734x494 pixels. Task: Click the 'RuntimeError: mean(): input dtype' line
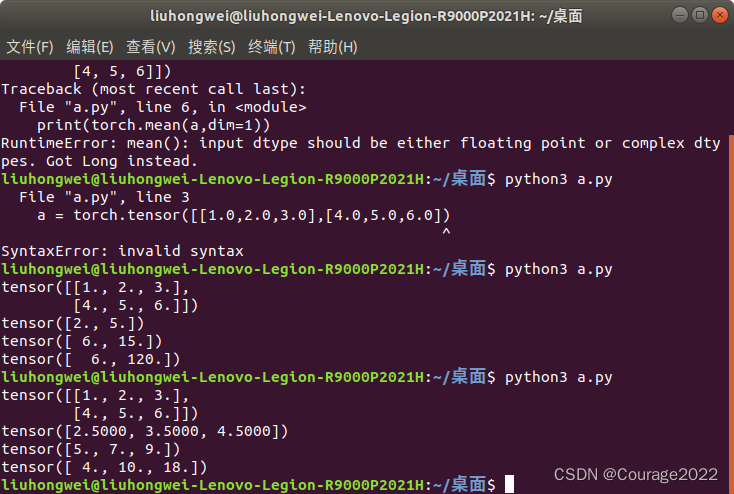361,143
